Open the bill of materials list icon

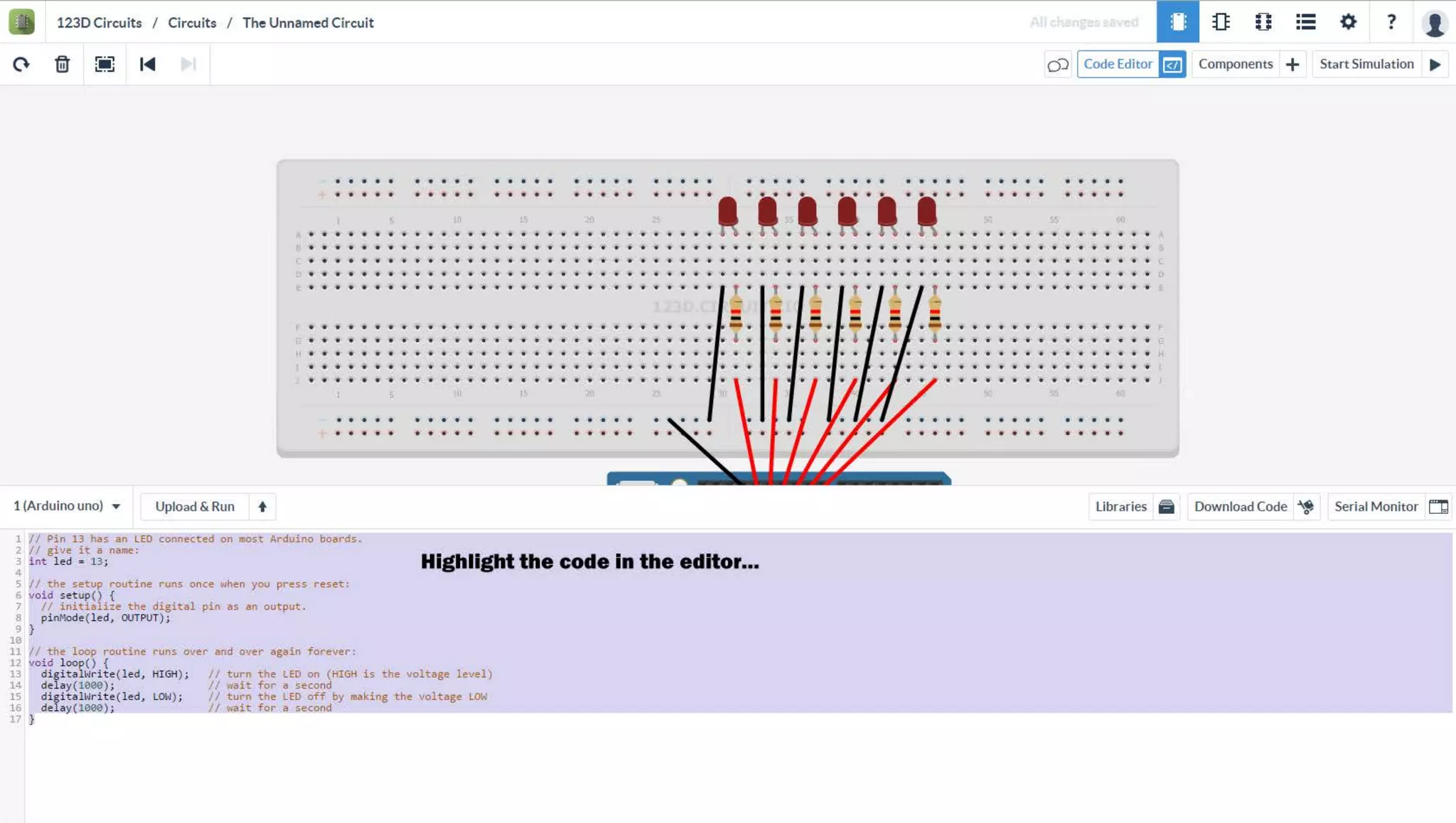pyautogui.click(x=1305, y=22)
